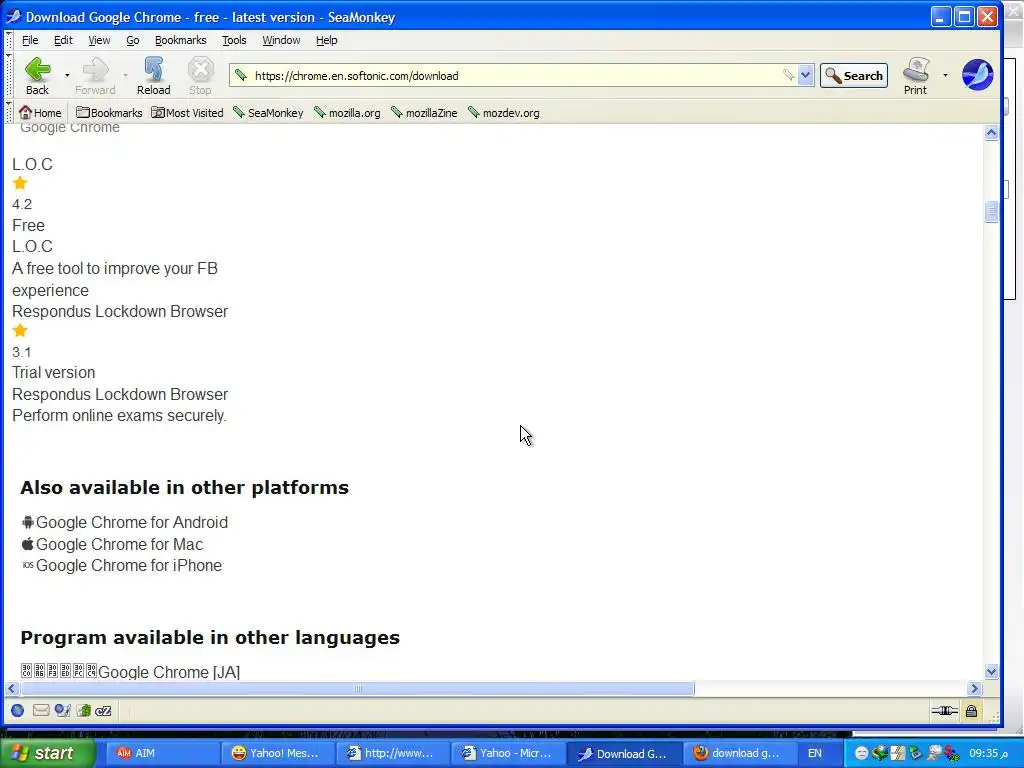Viewport: 1024px width, 768px height.
Task: Click the horizontal scrollbar left arrow
Action: [x=11, y=688]
